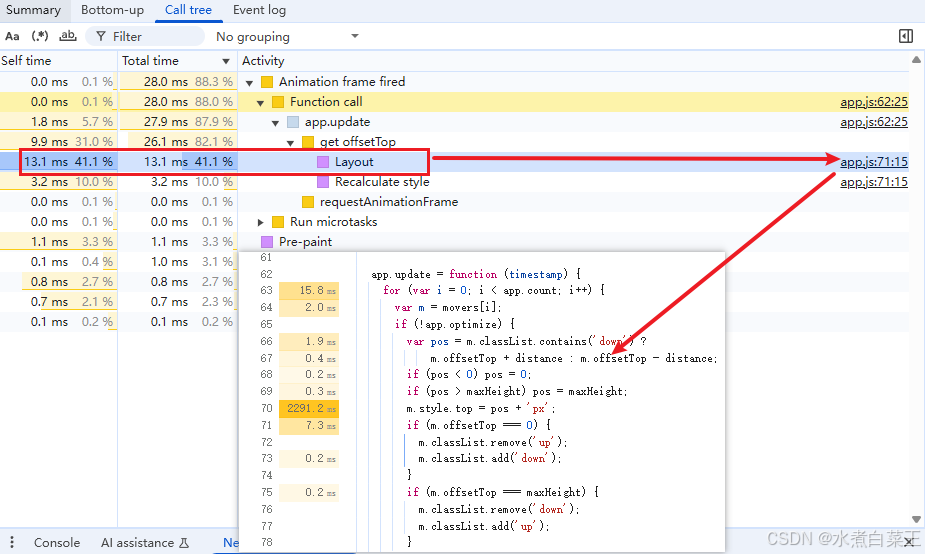Image resolution: width=925 pixels, height=554 pixels.
Task: Click the purple Layout category icon
Action: click(x=323, y=162)
